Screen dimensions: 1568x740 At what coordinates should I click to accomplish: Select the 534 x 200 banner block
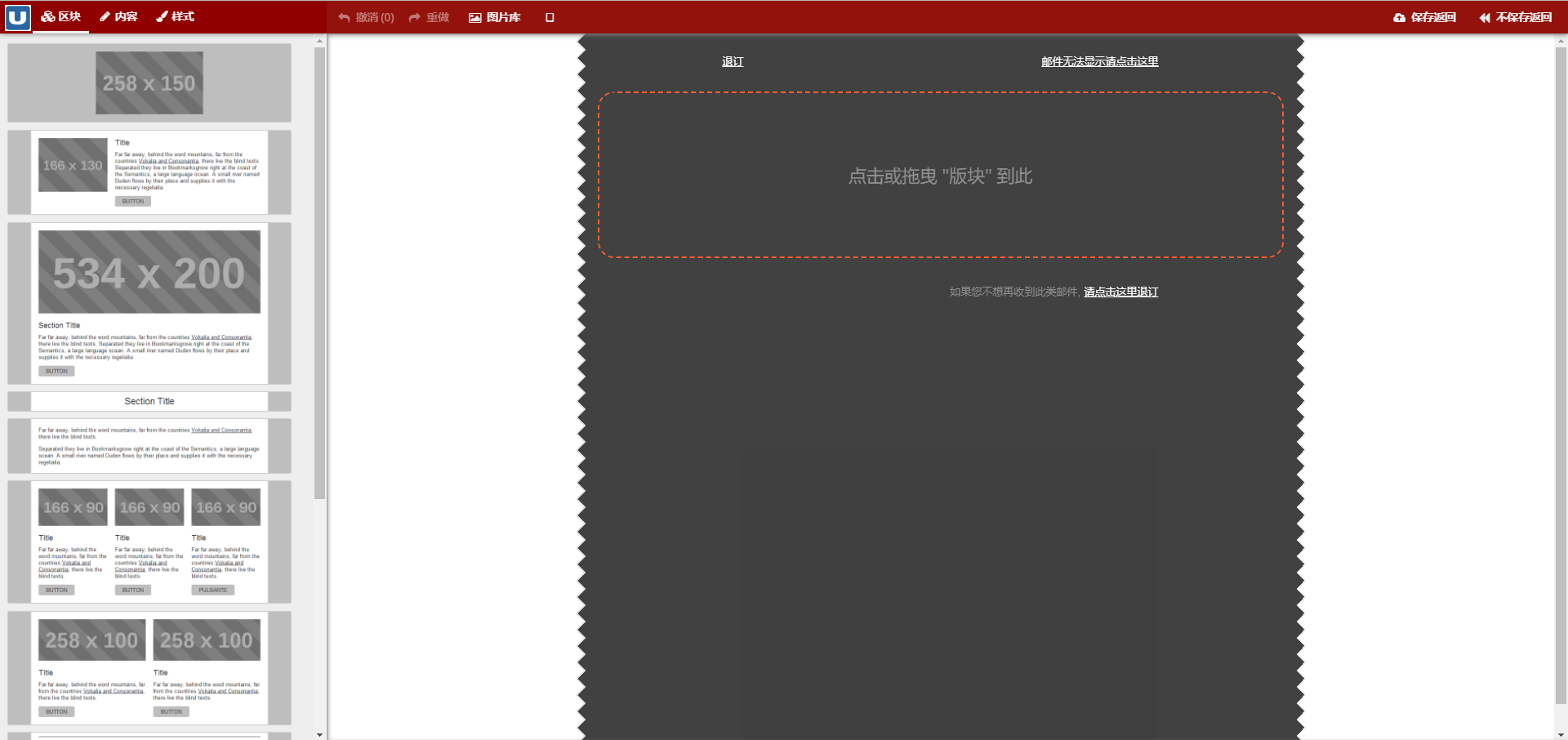[x=149, y=303]
